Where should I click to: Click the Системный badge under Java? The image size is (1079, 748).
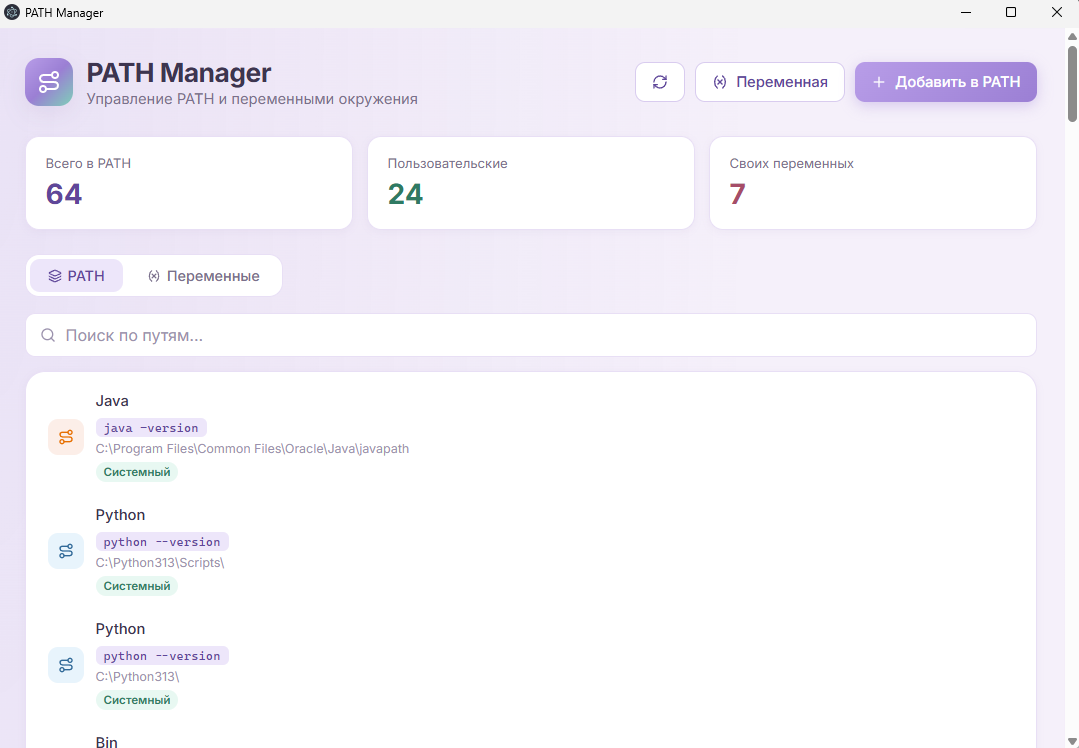[x=137, y=472]
